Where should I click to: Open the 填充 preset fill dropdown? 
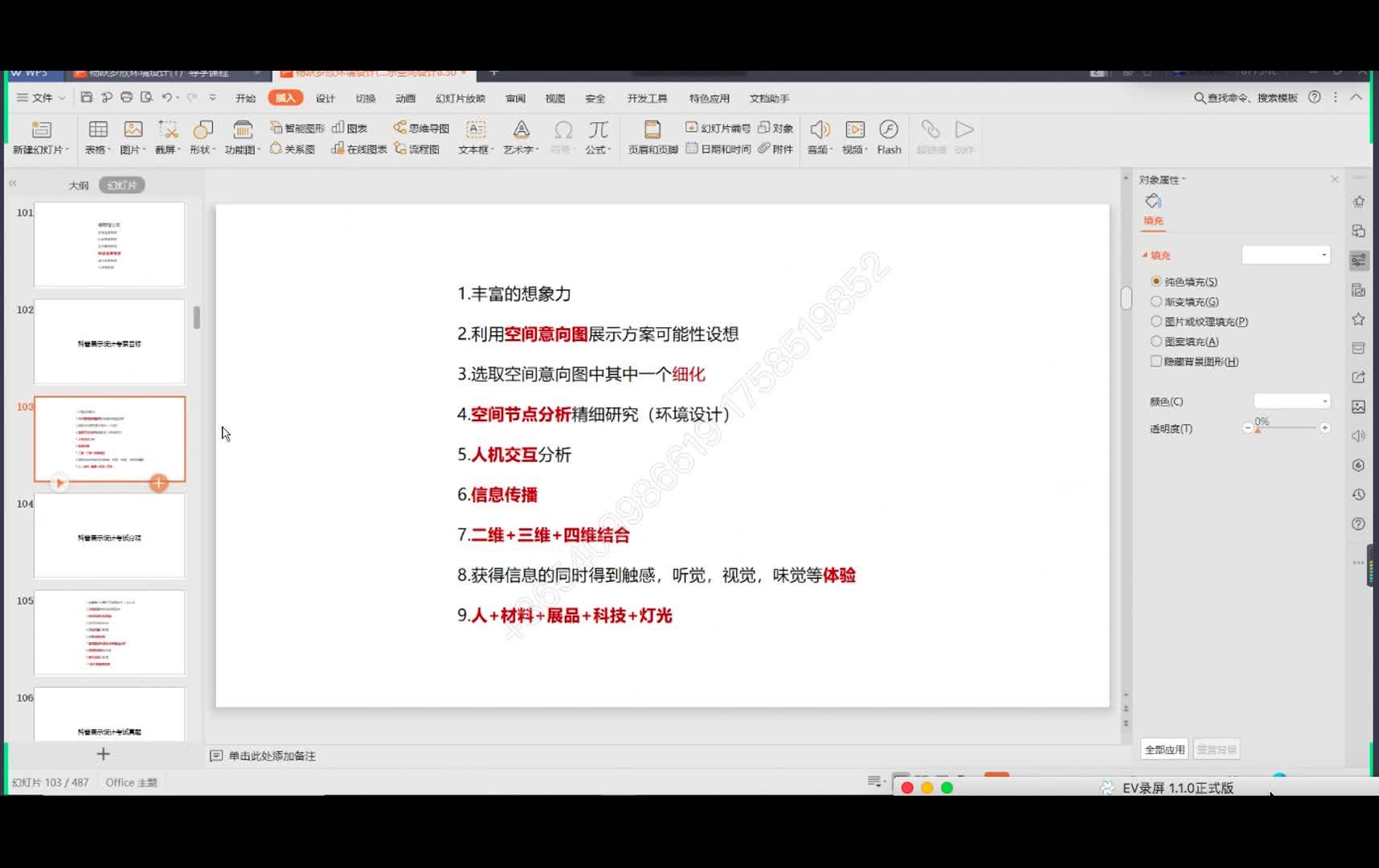tap(1286, 255)
